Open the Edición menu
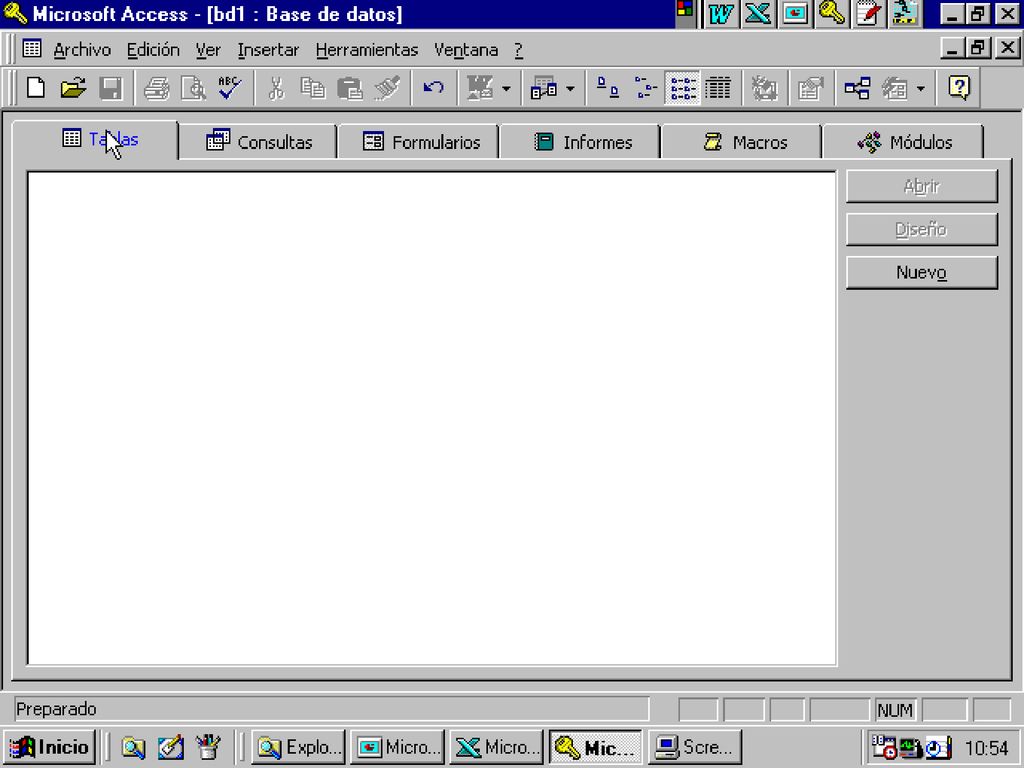Screen dimensions: 1024x768 (153, 50)
